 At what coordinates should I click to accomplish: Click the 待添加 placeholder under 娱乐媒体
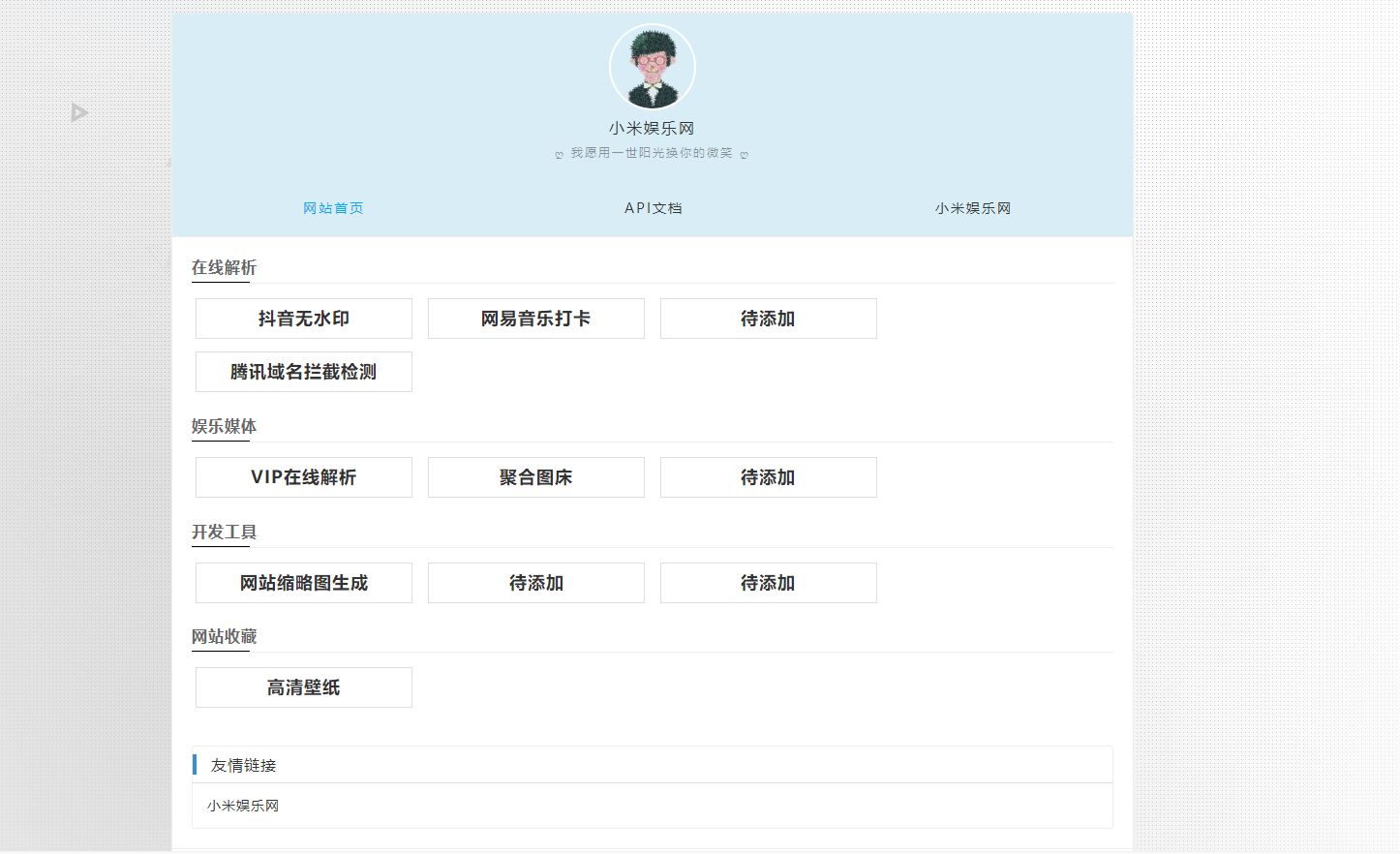point(768,477)
